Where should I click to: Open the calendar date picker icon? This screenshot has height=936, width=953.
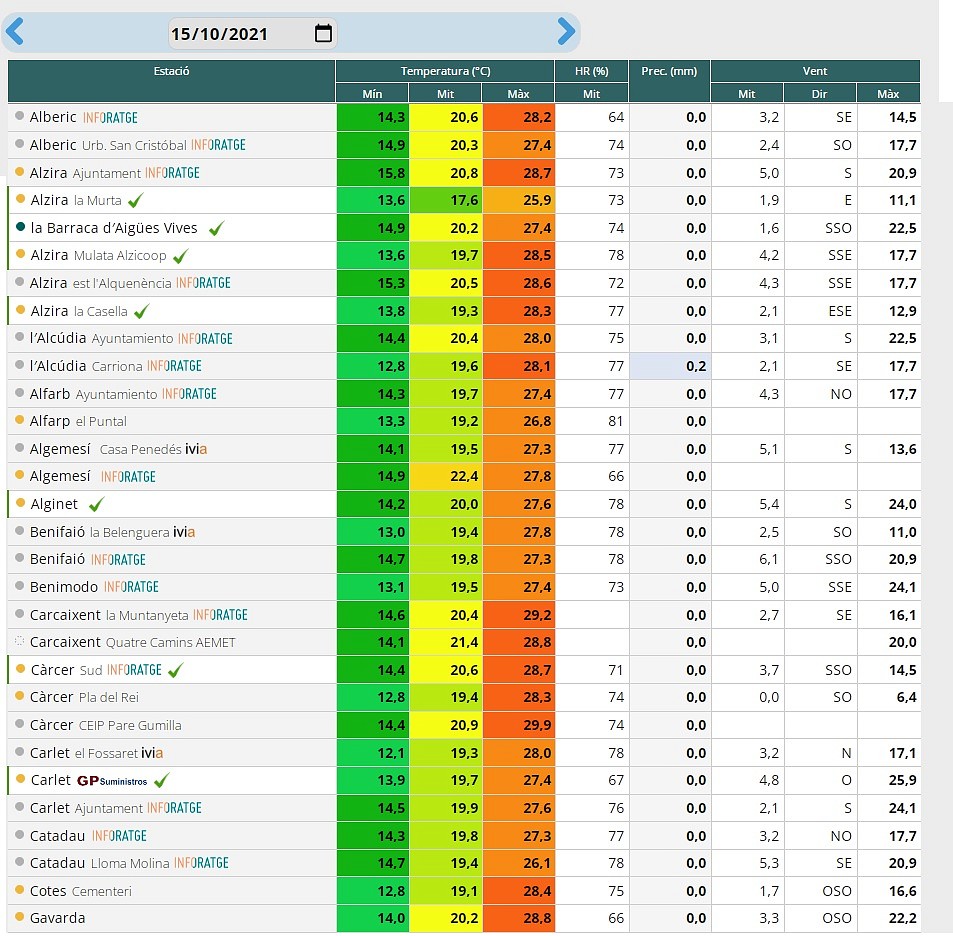pos(323,33)
